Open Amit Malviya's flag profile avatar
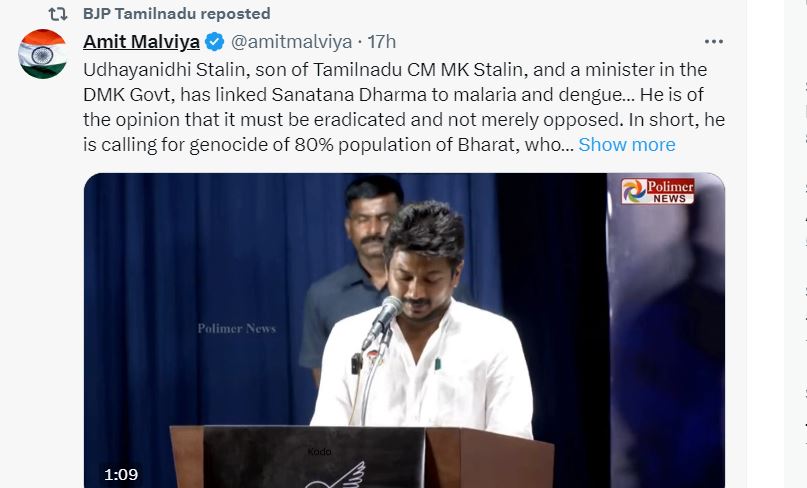The image size is (807, 488). point(42,54)
